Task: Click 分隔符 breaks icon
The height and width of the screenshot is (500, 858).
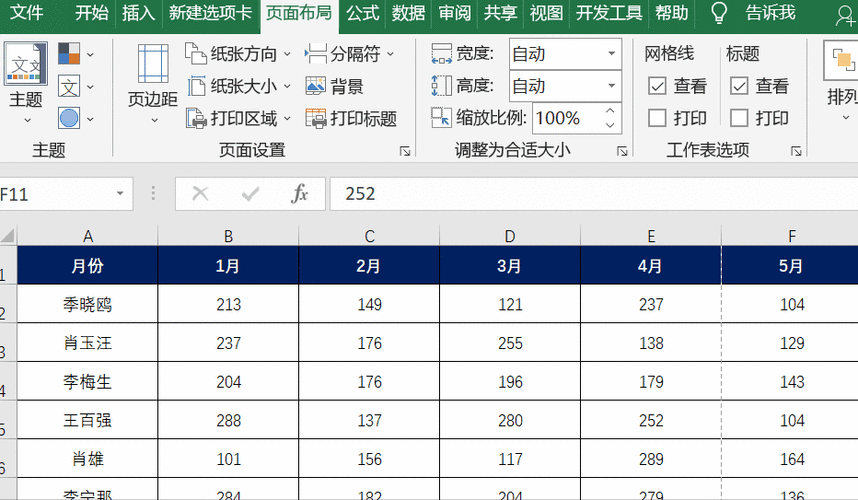Action: point(316,54)
